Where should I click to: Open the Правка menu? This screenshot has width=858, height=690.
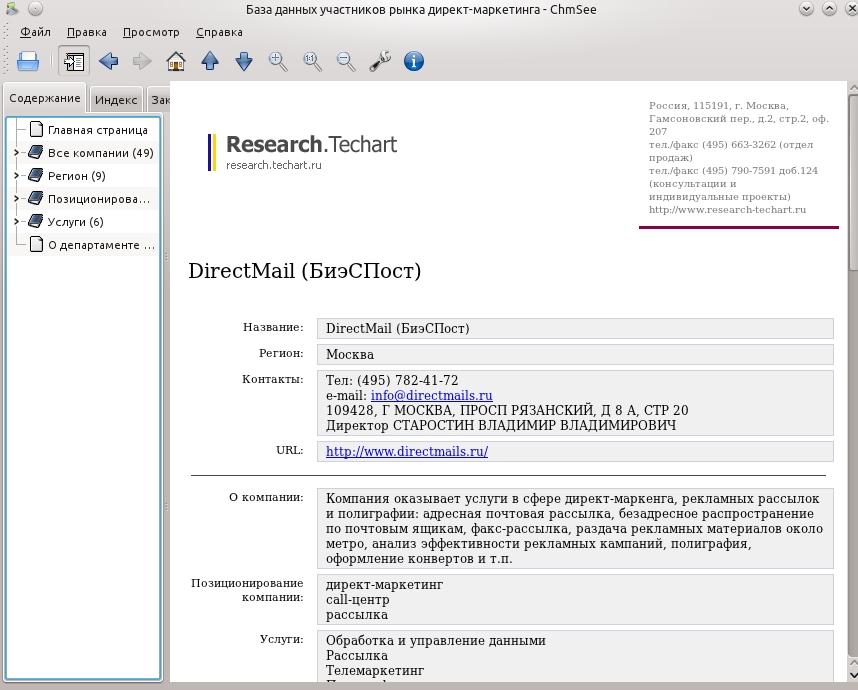[x=86, y=32]
